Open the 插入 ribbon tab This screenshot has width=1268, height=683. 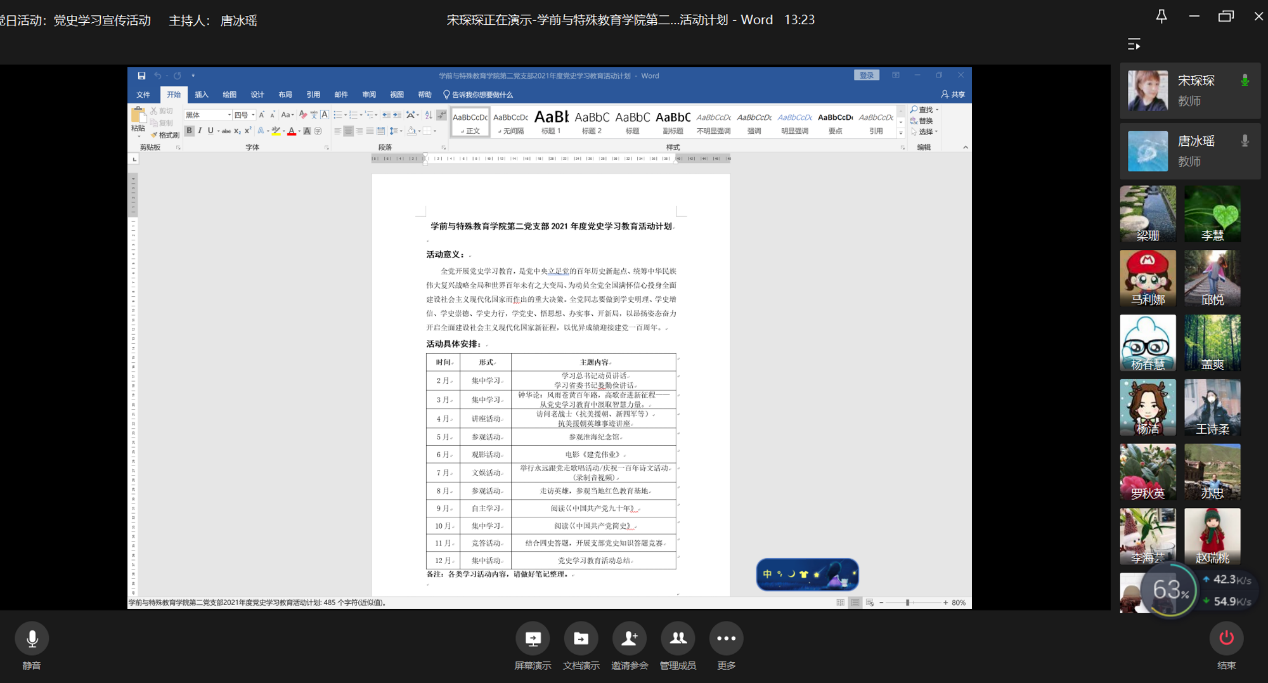pos(201,95)
